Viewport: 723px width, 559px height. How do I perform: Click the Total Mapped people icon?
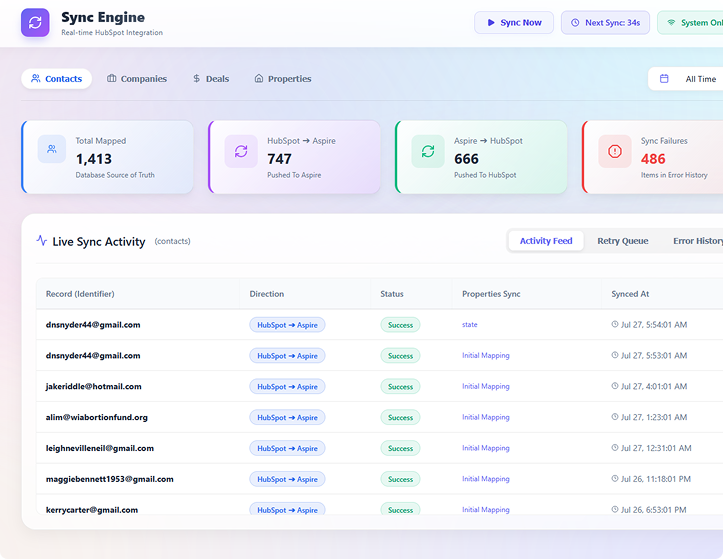[x=52, y=149]
